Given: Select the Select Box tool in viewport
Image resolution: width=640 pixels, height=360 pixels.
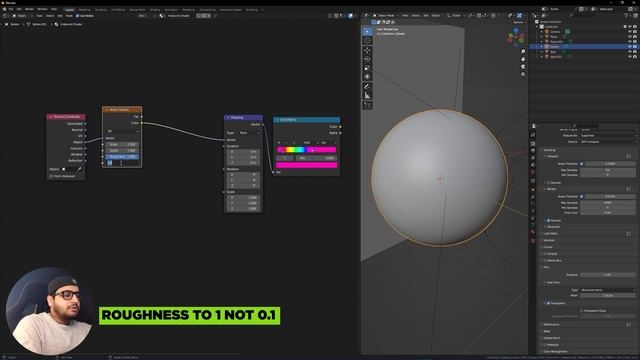Looking at the screenshot, I should click(x=367, y=31).
